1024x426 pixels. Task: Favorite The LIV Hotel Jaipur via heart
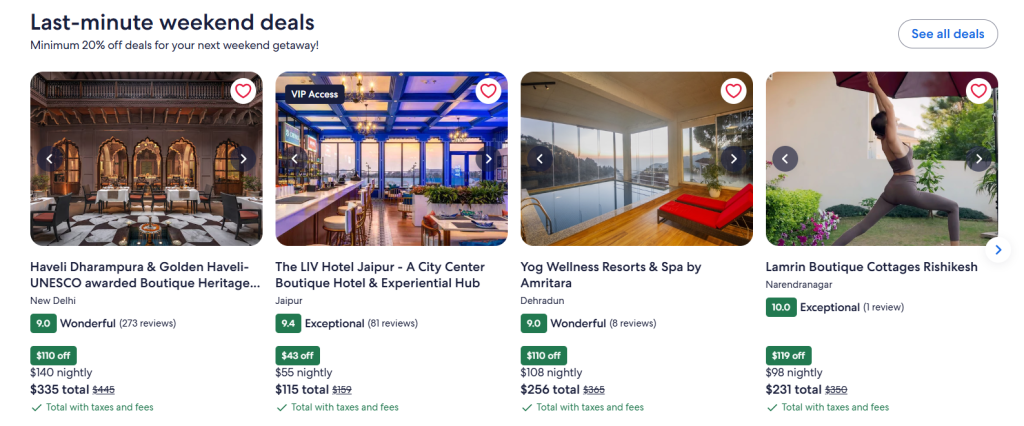(x=488, y=91)
